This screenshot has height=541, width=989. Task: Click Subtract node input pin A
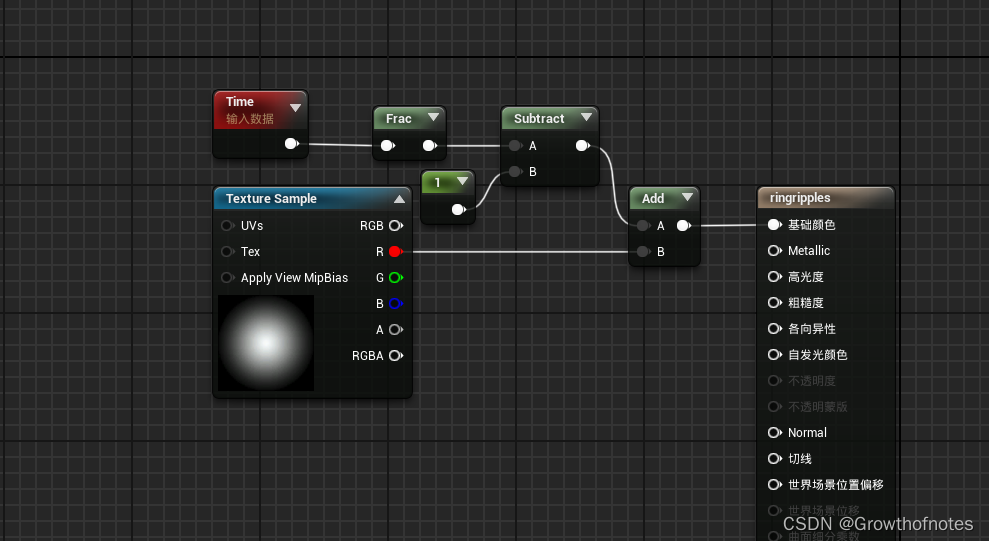click(x=515, y=146)
